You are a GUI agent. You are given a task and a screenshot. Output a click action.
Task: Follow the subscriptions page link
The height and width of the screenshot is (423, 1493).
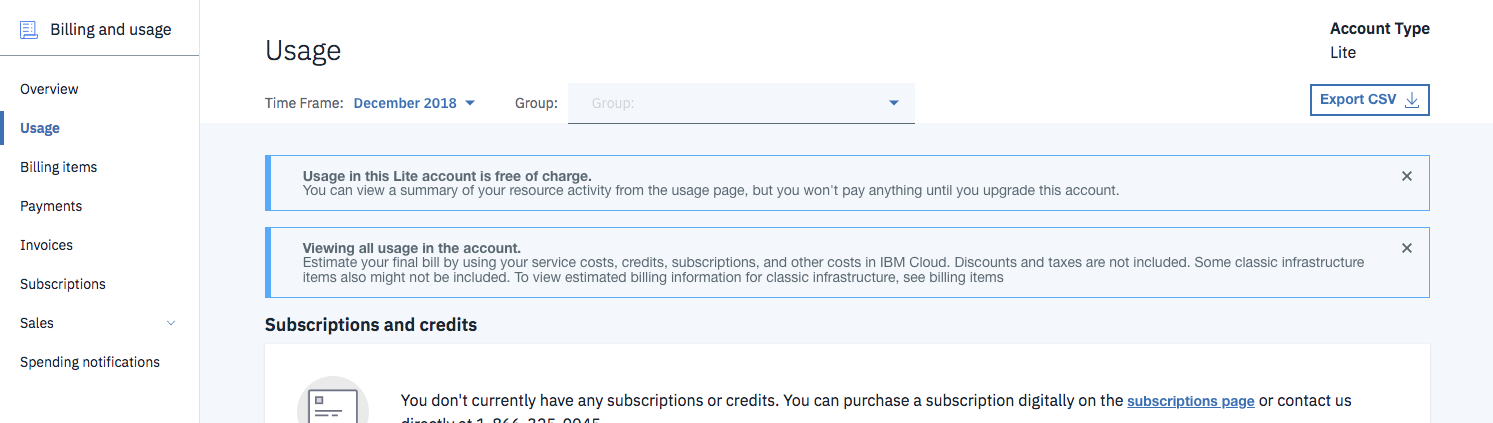pyautogui.click(x=1190, y=401)
